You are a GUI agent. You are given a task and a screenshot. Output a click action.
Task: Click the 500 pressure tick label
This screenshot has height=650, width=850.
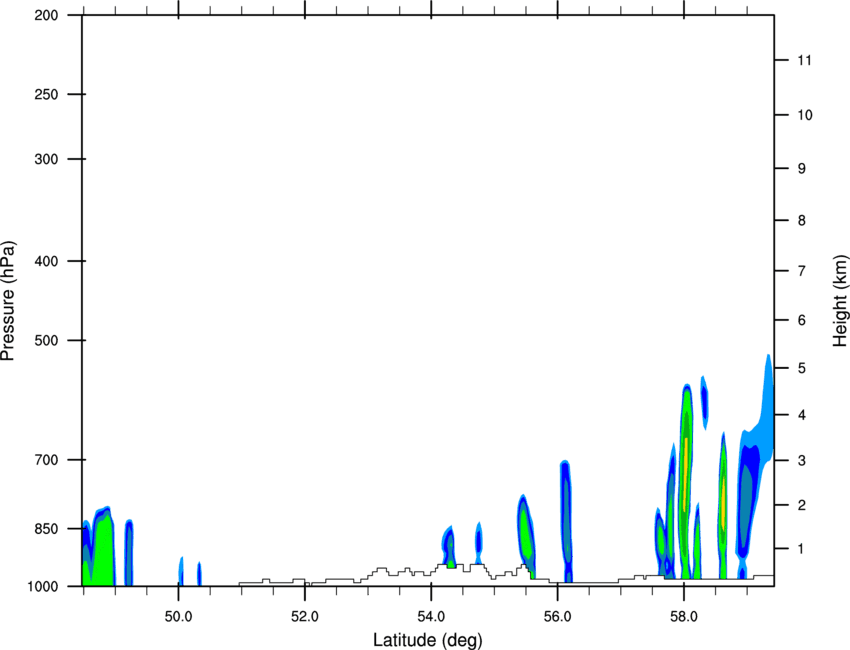click(46, 340)
